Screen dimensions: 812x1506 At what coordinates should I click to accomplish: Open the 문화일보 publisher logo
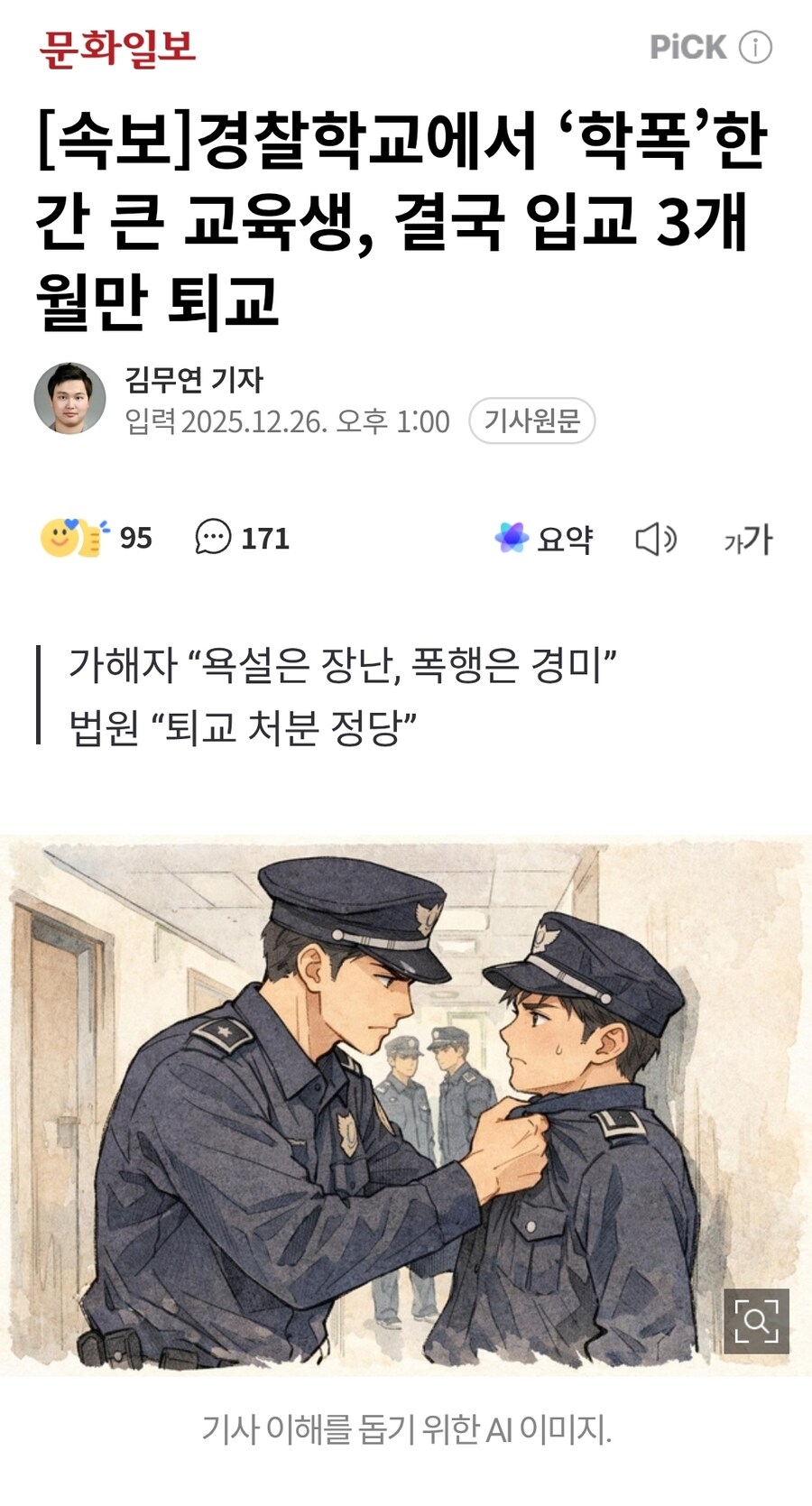(x=116, y=48)
